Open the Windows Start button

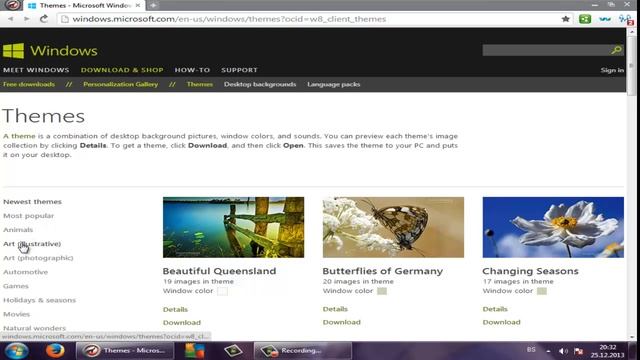[x=16, y=351]
